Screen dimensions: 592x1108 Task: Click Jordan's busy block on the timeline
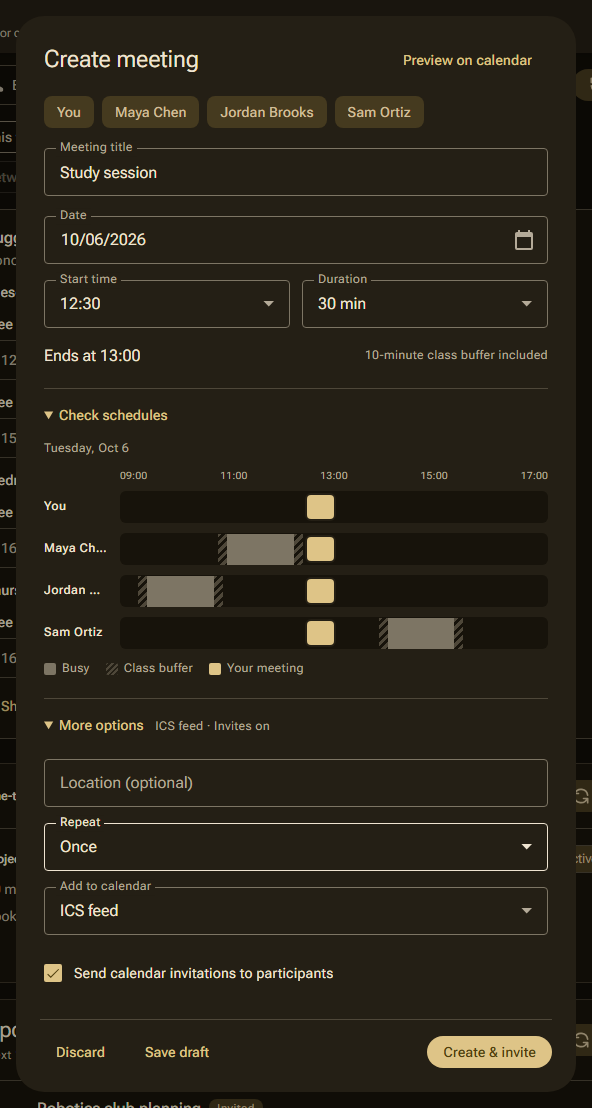(180, 591)
